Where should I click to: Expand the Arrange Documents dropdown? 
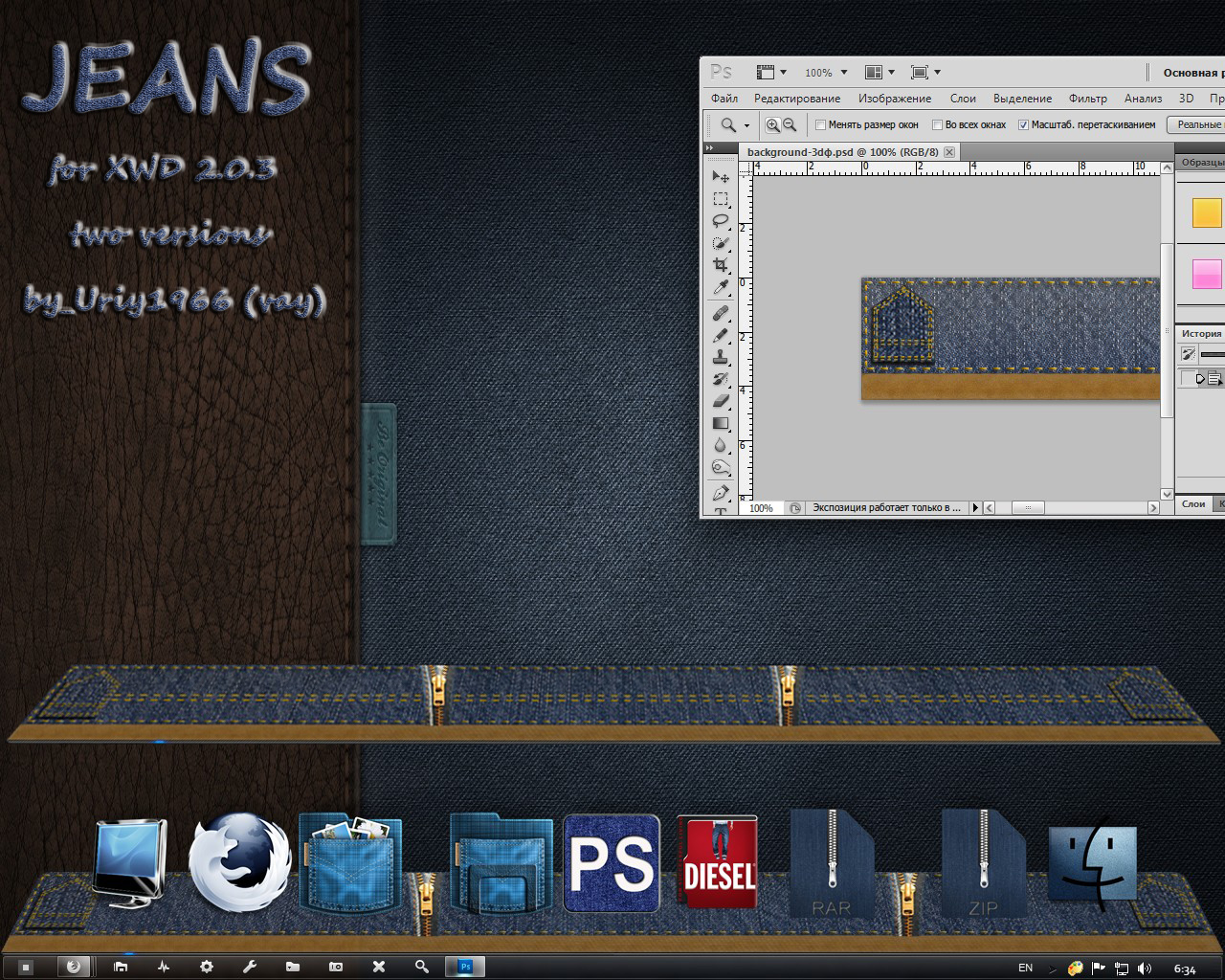880,73
